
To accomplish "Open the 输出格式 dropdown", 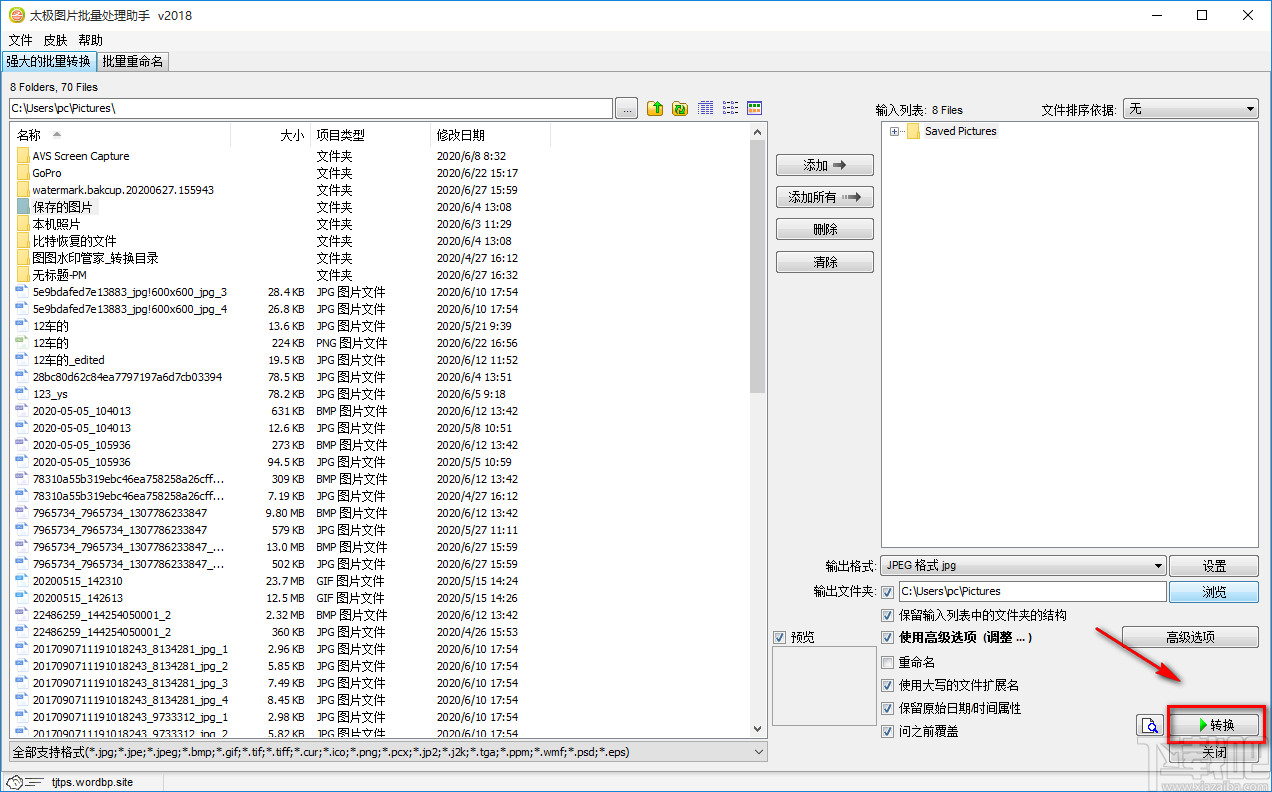I will (x=1024, y=565).
